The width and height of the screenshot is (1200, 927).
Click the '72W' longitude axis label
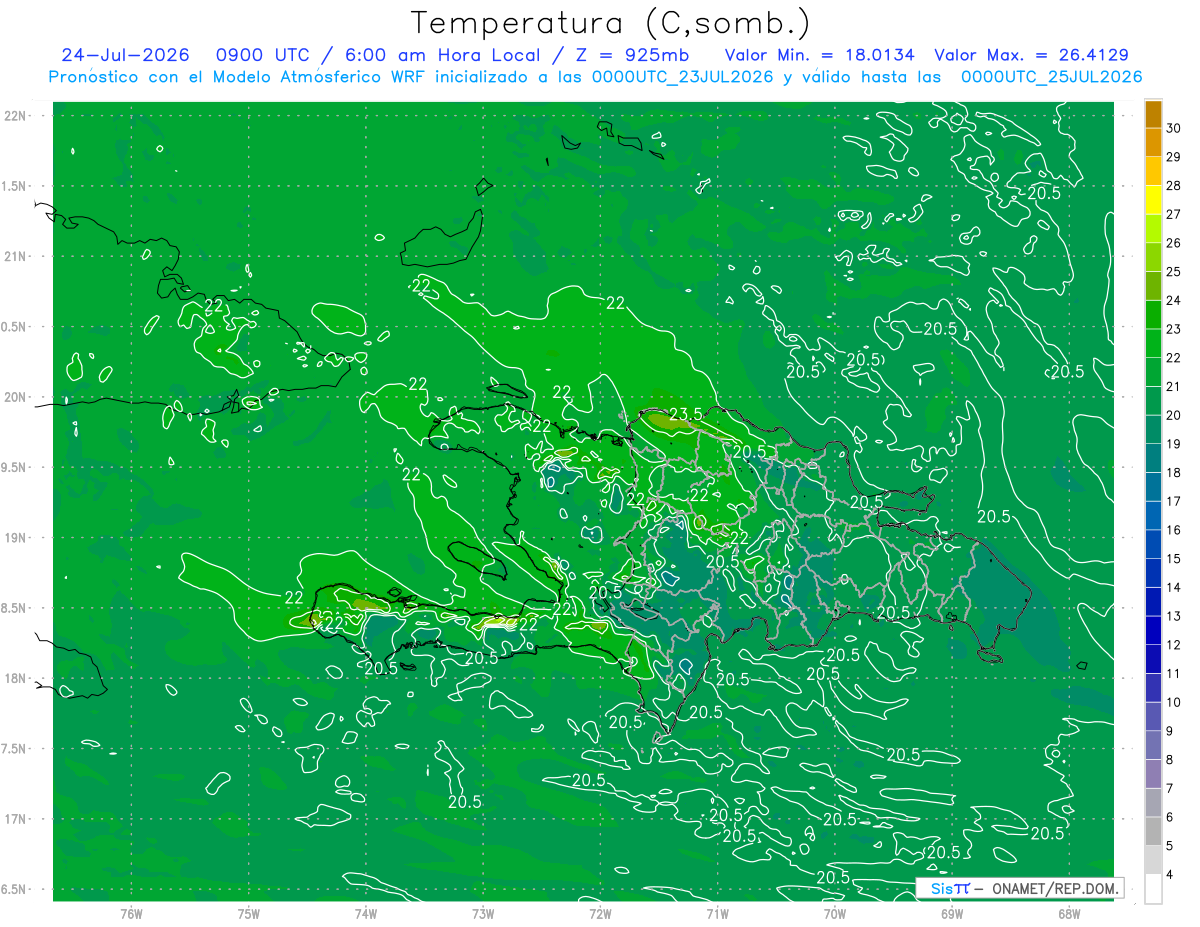[x=600, y=913]
